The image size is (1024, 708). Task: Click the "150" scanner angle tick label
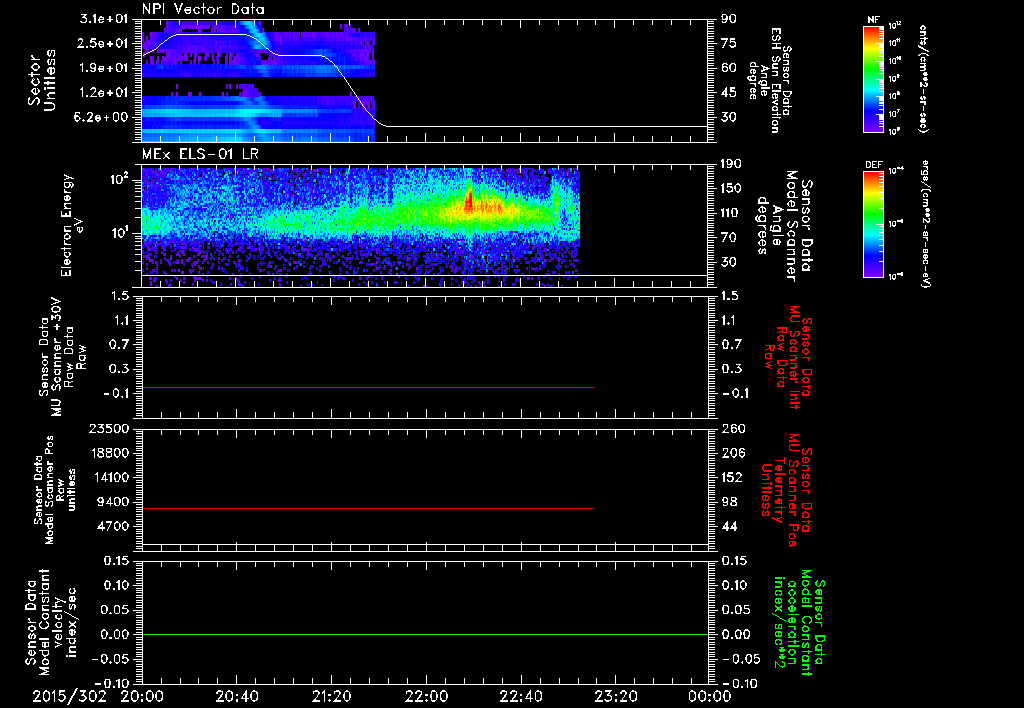coord(732,188)
